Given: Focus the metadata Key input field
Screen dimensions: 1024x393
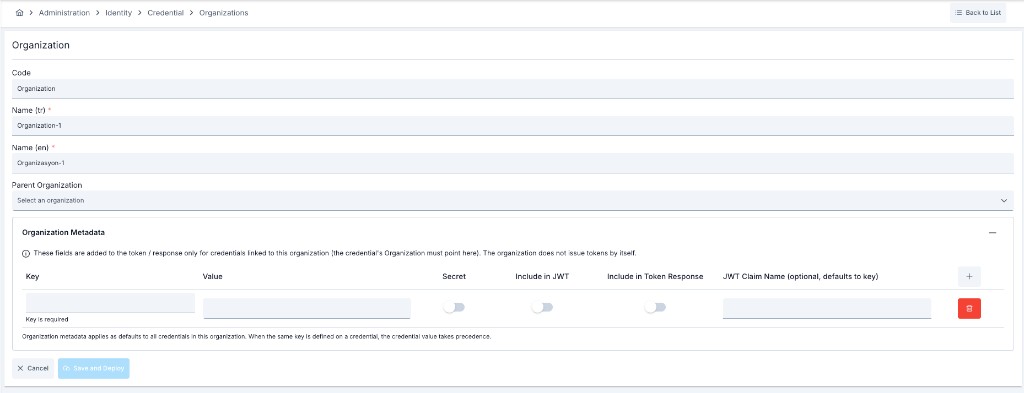Looking at the screenshot, I should 110,303.
